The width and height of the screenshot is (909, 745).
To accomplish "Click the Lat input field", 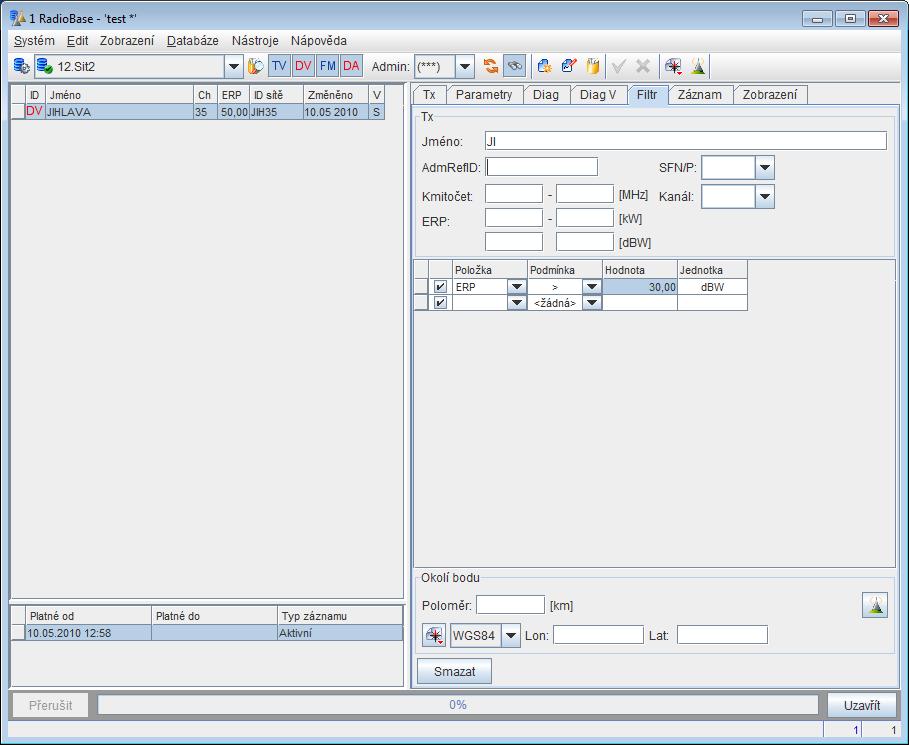I will pyautogui.click(x=722, y=635).
